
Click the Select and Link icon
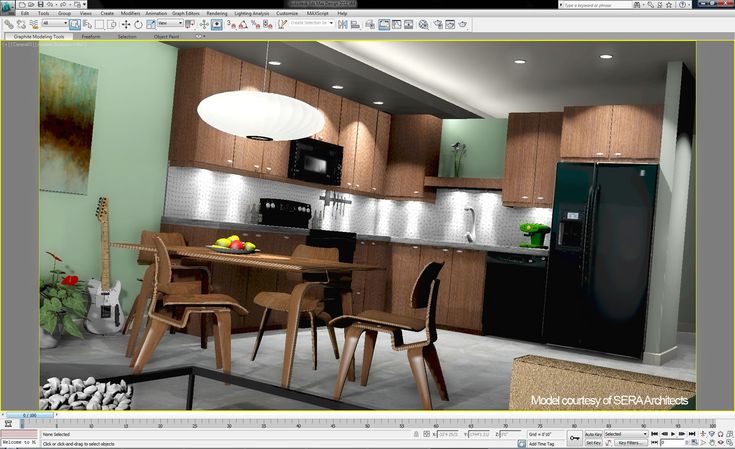[x=8, y=24]
